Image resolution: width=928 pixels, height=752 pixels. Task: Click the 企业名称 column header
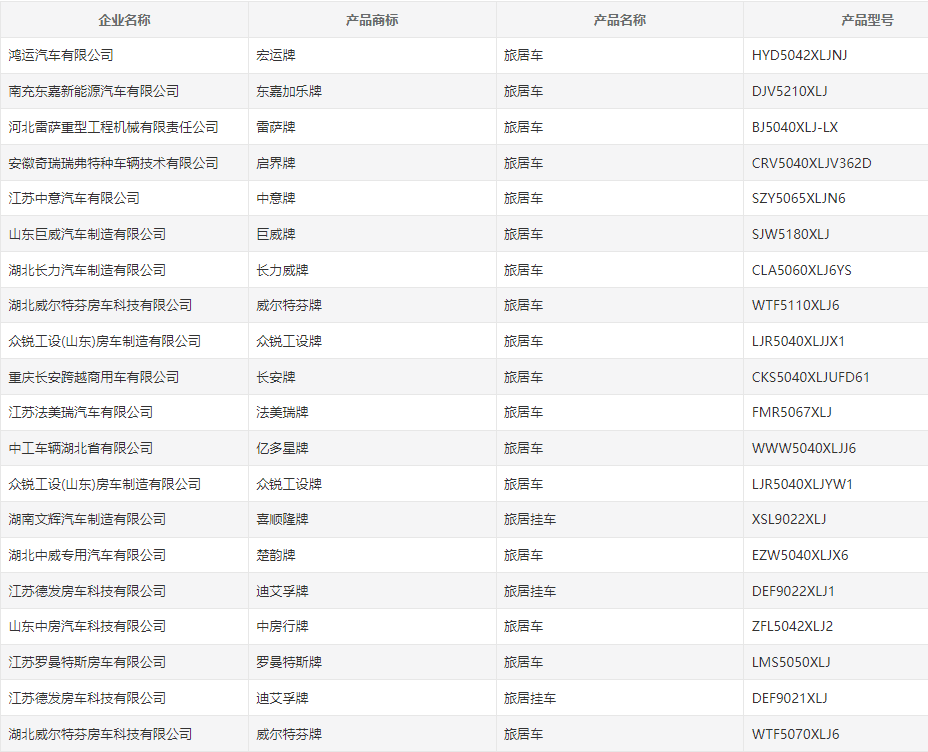(x=124, y=20)
